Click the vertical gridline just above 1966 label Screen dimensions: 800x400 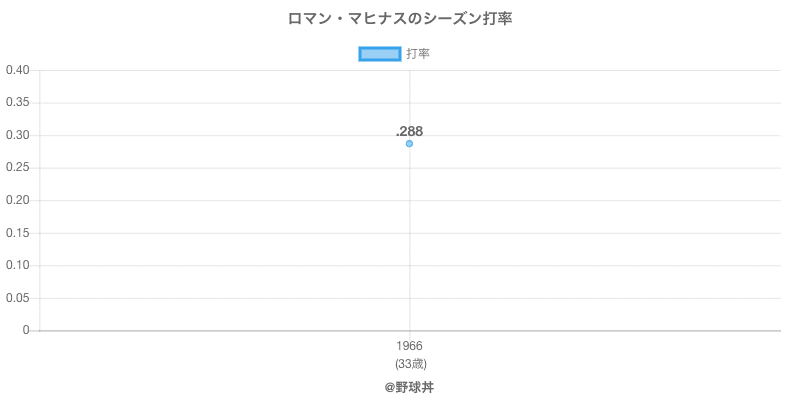[x=409, y=300]
